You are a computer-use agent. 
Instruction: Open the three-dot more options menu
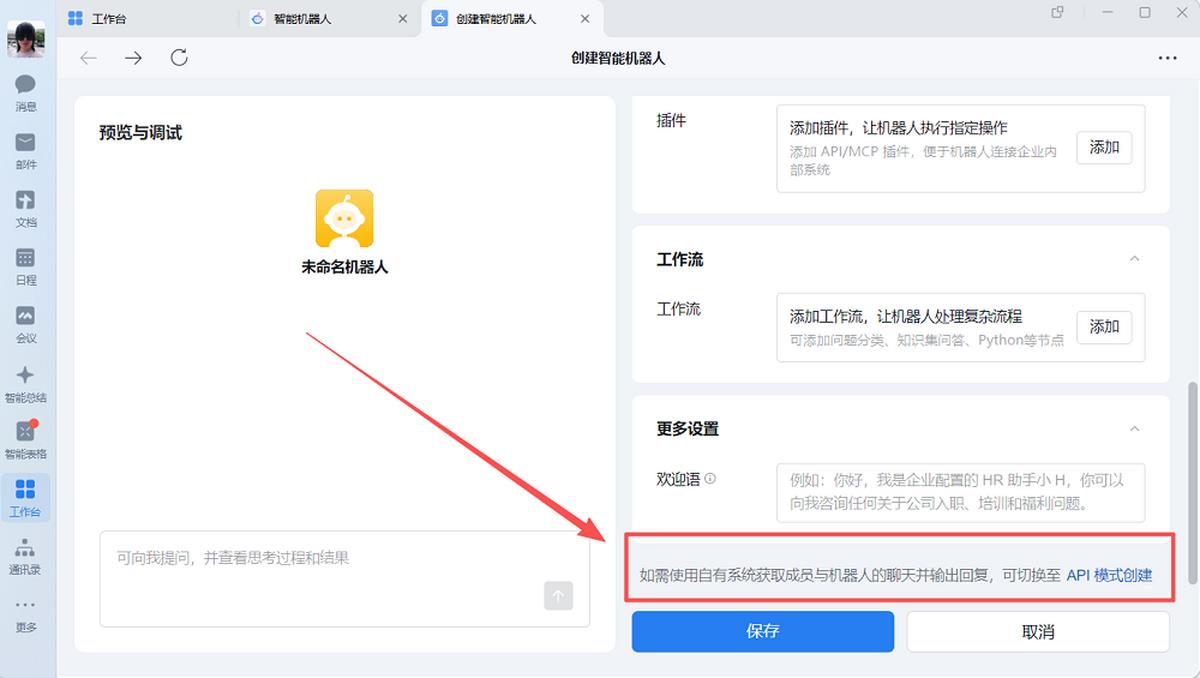[x=1167, y=58]
